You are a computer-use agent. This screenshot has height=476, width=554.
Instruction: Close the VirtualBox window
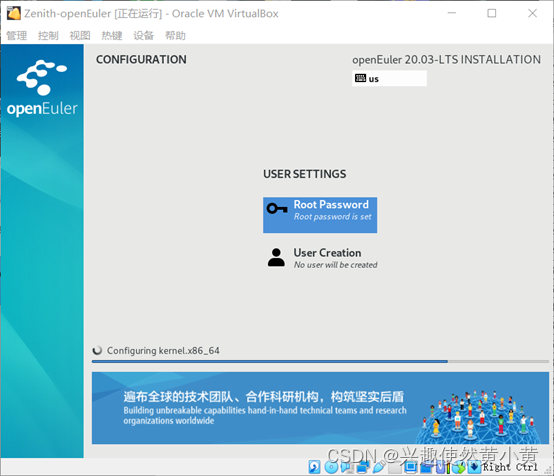tap(532, 13)
